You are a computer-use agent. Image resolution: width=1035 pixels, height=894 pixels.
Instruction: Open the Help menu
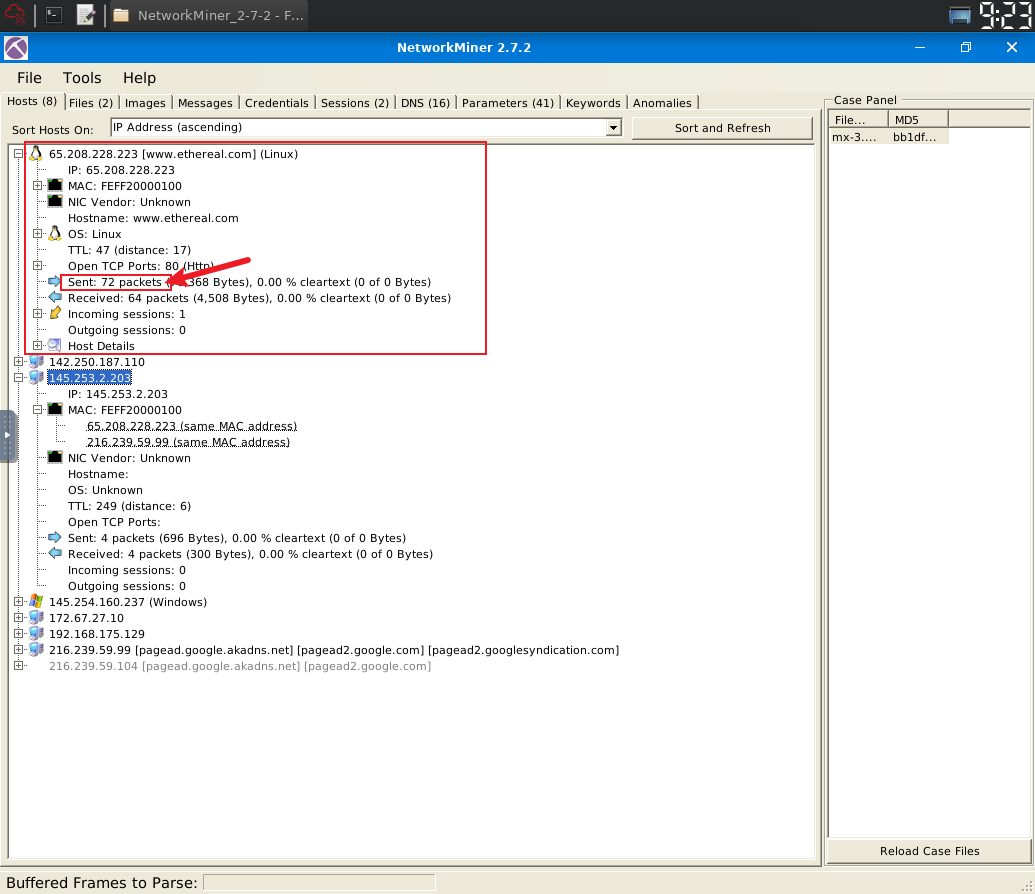[139, 78]
